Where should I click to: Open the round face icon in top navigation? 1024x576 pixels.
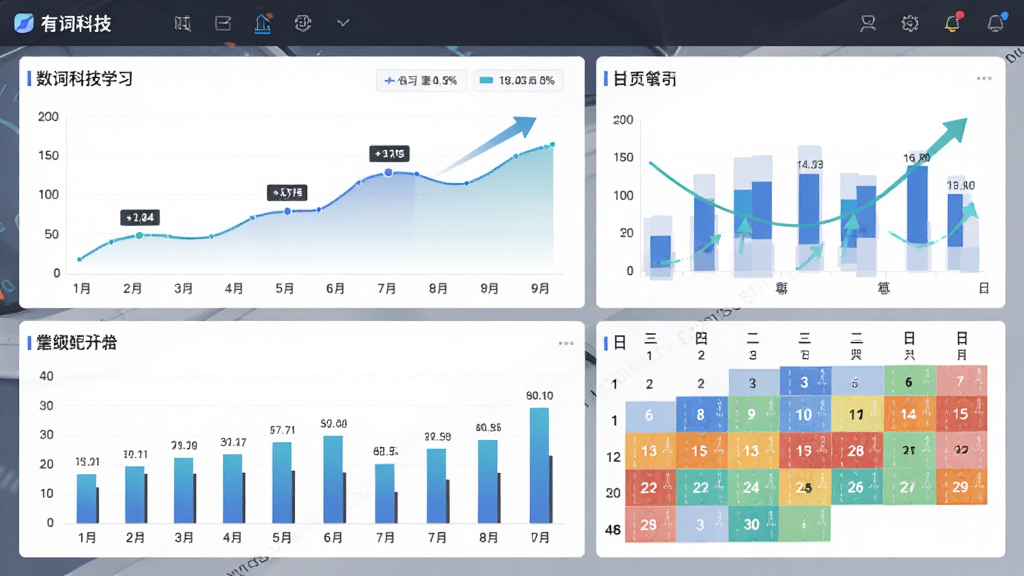click(302, 24)
